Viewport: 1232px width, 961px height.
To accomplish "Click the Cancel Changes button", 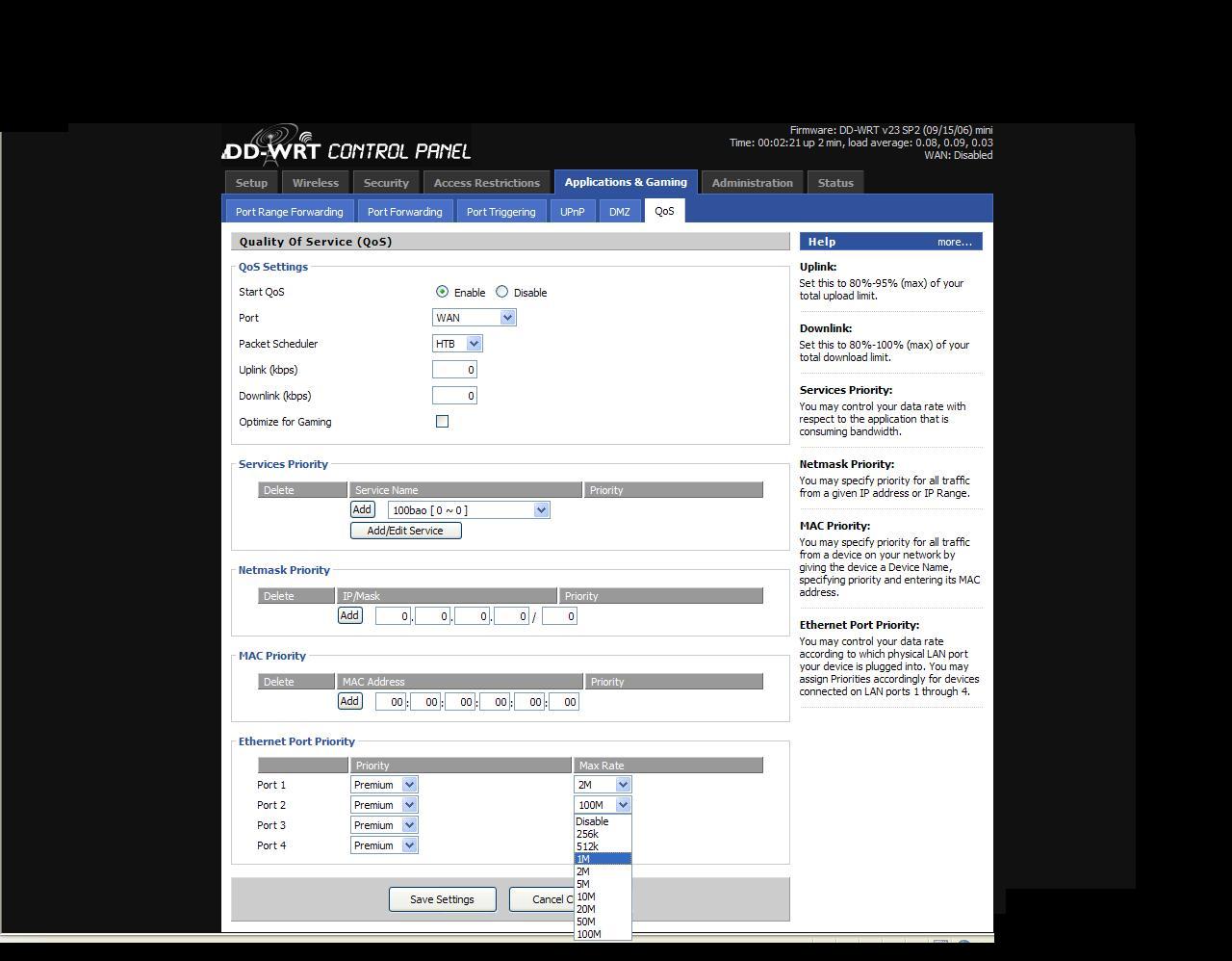I will coord(541,899).
